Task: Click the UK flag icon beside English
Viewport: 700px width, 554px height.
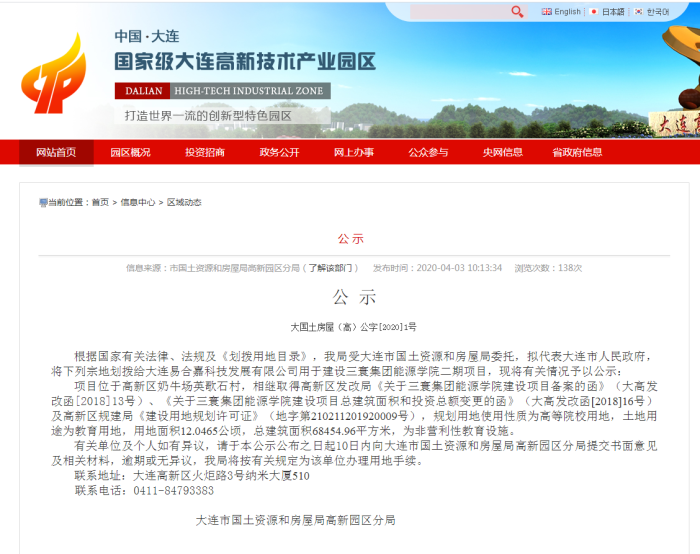Action: [546, 12]
